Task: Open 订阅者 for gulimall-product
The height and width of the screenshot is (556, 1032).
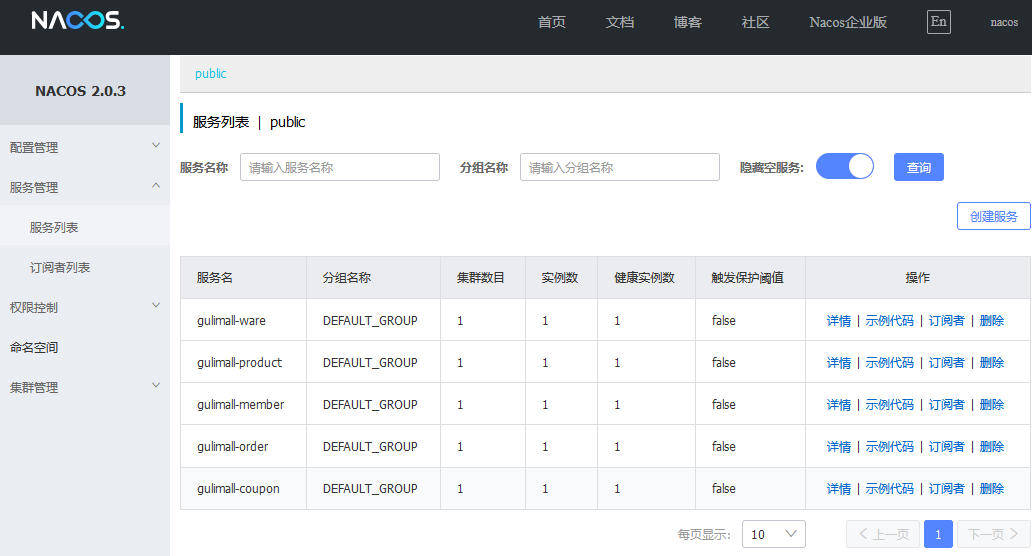Action: (x=946, y=363)
